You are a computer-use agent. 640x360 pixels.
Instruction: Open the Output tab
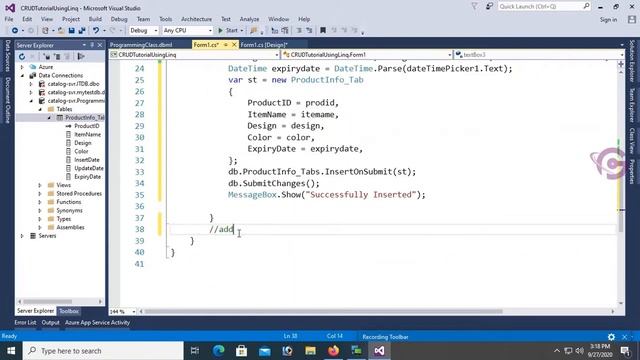(x=50, y=322)
